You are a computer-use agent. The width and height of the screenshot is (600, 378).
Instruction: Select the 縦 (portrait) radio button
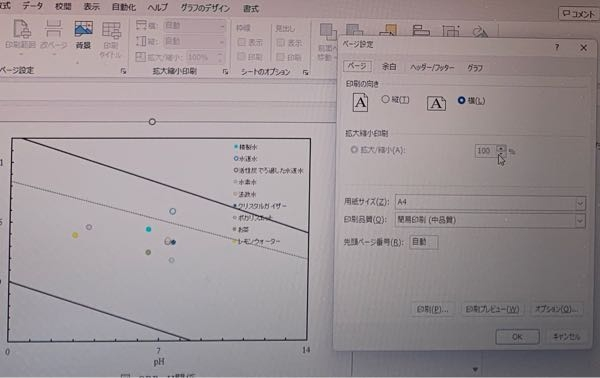(x=385, y=99)
